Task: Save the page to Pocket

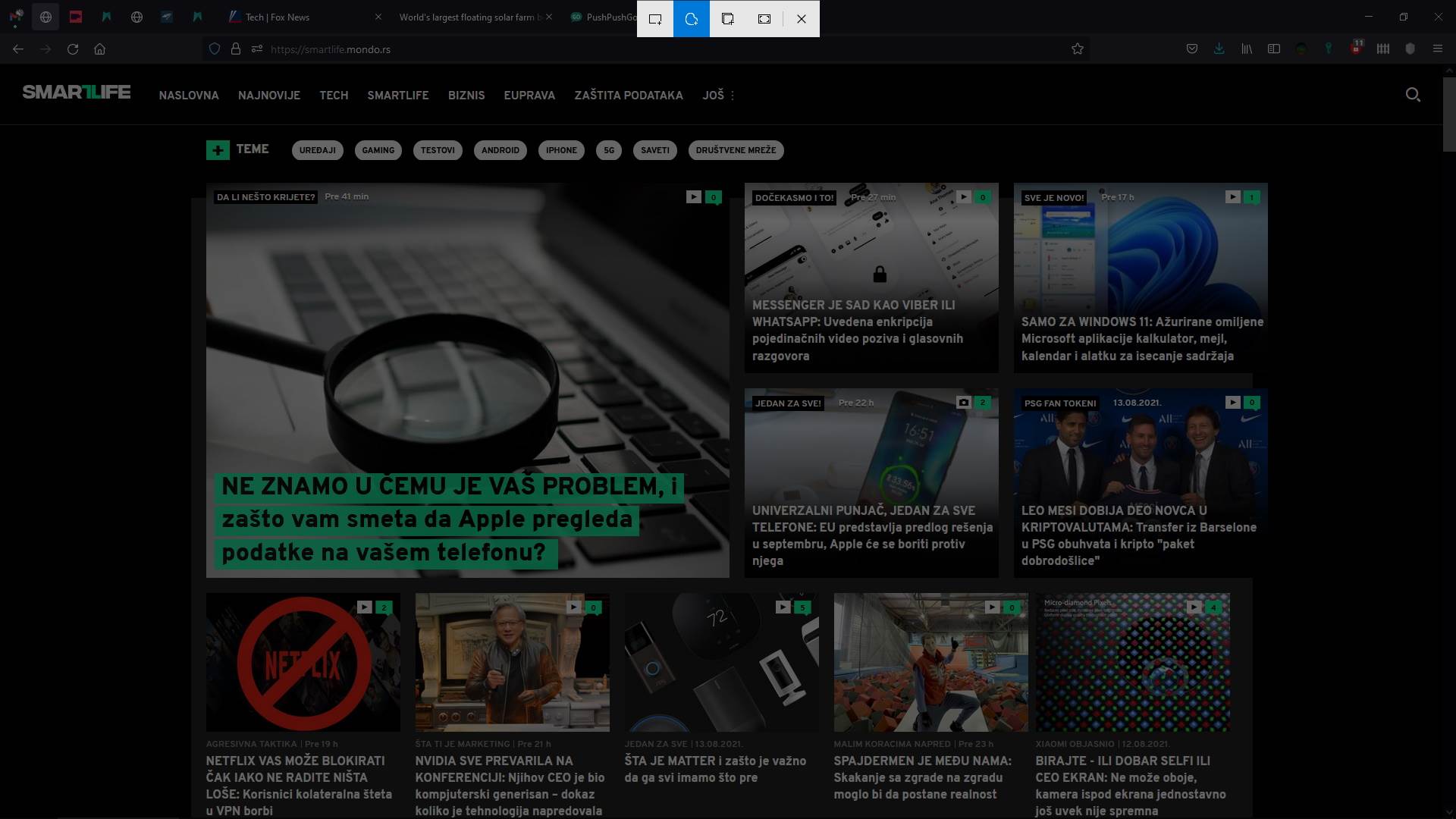Action: click(1192, 49)
